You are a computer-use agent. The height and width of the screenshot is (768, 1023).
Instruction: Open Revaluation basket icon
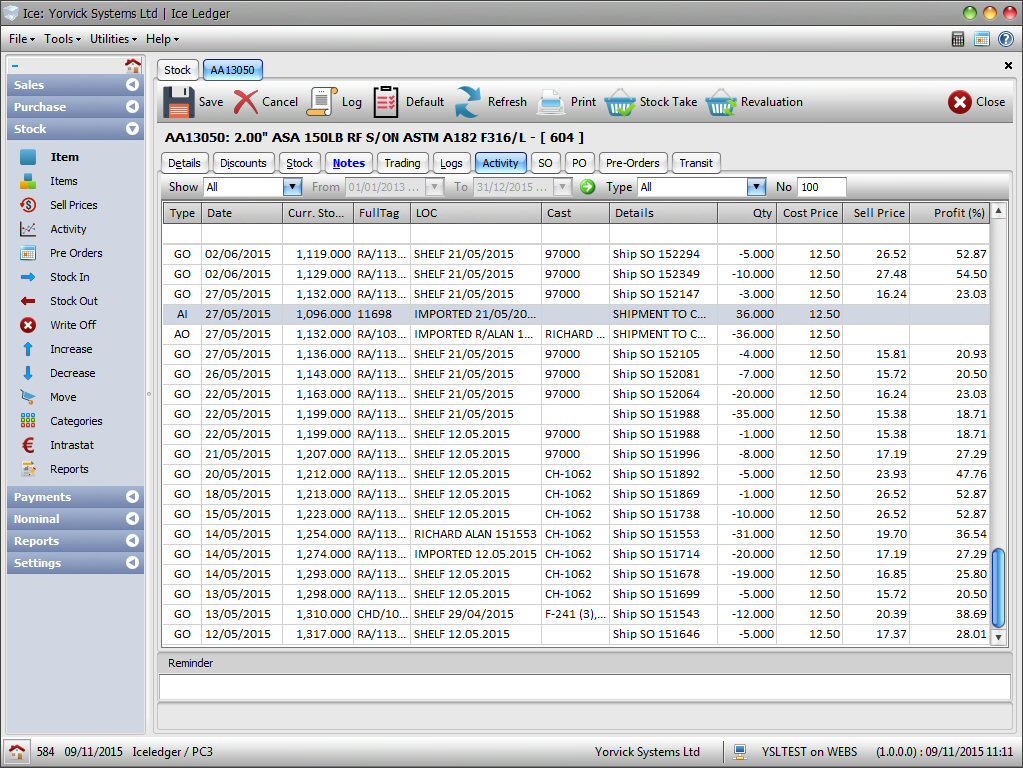pos(721,102)
